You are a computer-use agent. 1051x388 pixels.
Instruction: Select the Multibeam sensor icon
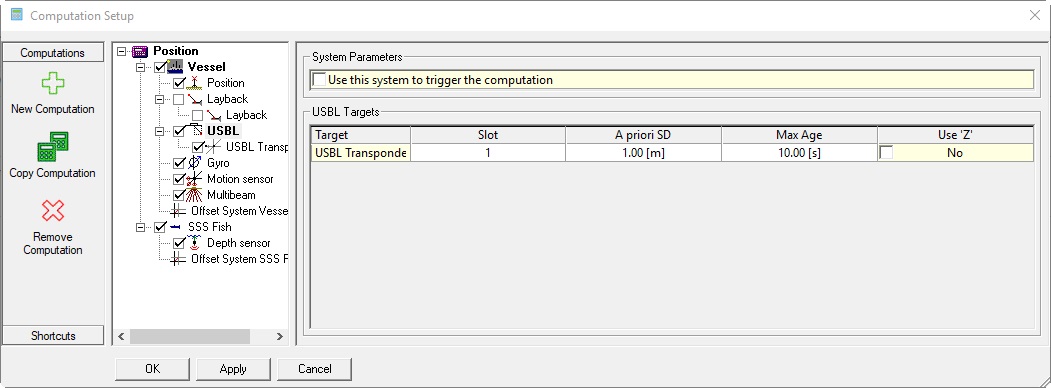click(194, 195)
